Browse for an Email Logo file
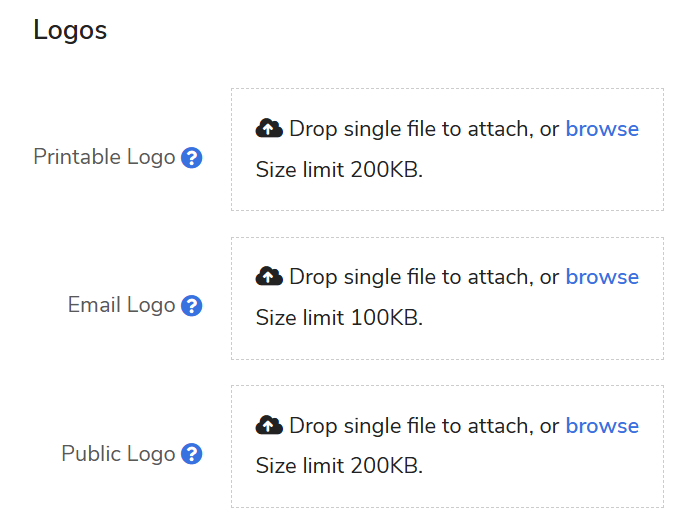 (x=602, y=277)
